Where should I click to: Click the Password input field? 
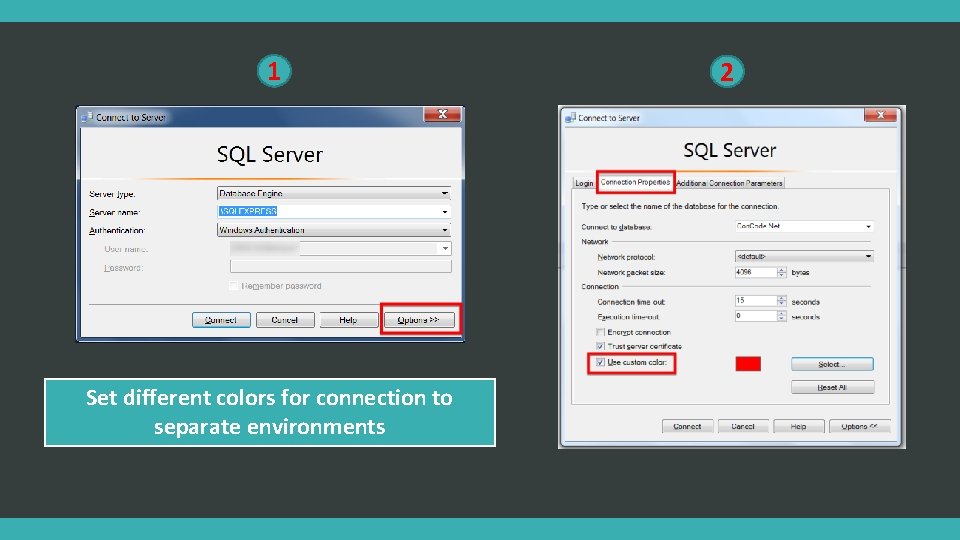(x=340, y=266)
